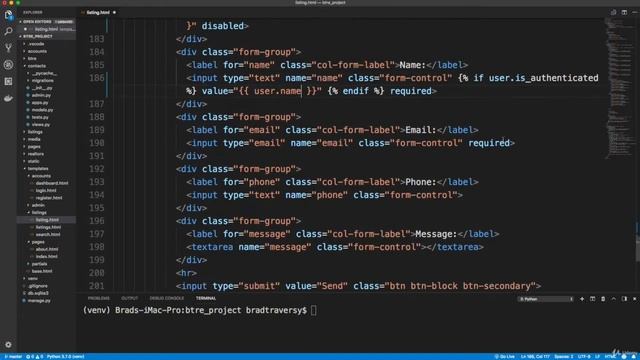The width and height of the screenshot is (640, 360).
Task: Expand the migrations folder
Action: 42,80
